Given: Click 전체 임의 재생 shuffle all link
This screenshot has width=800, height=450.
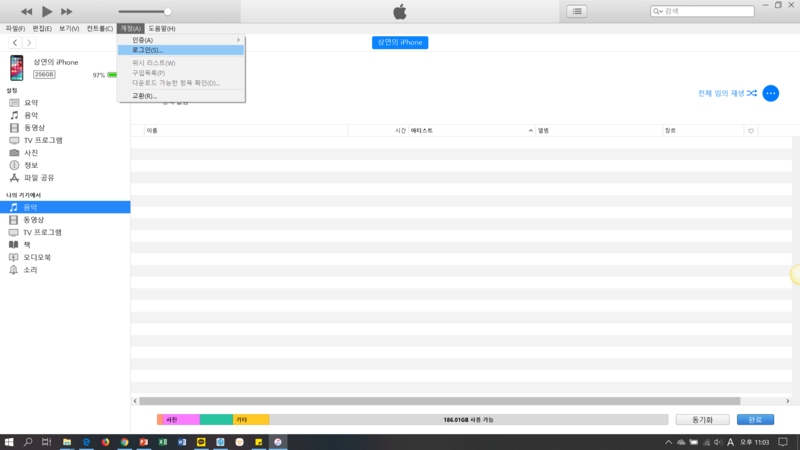Looking at the screenshot, I should [727, 93].
